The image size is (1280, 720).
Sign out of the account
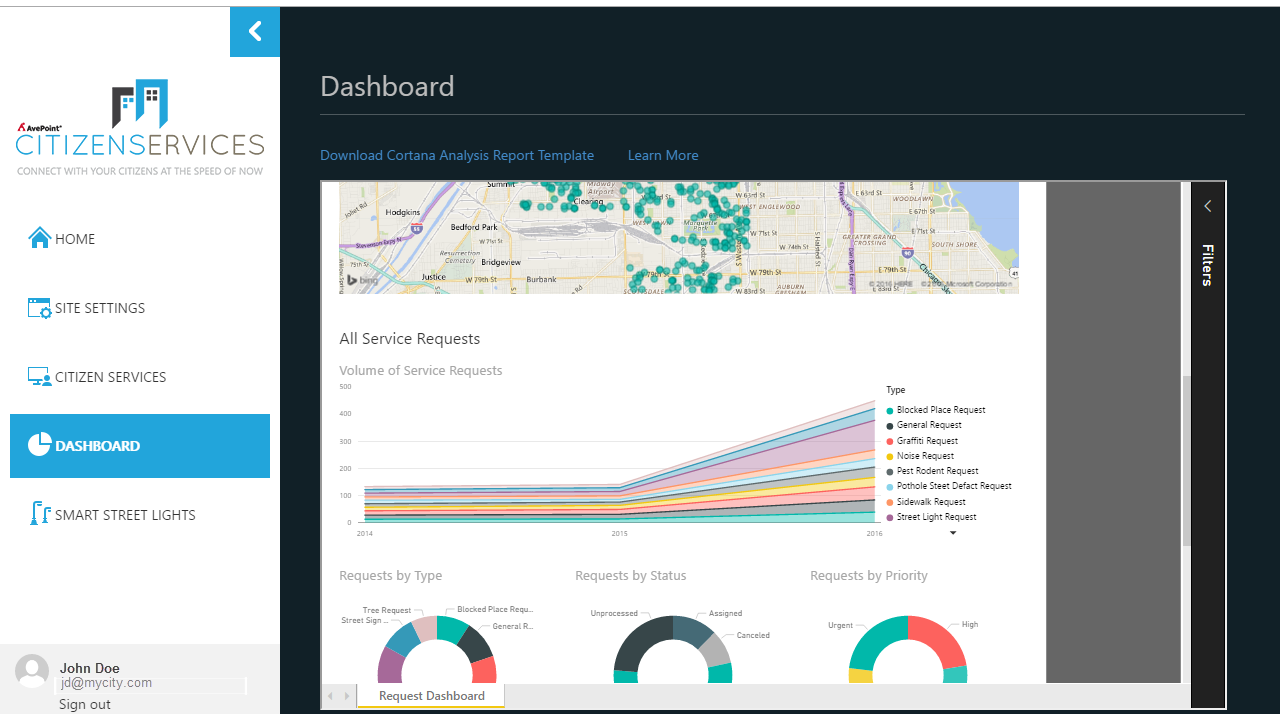click(85, 704)
